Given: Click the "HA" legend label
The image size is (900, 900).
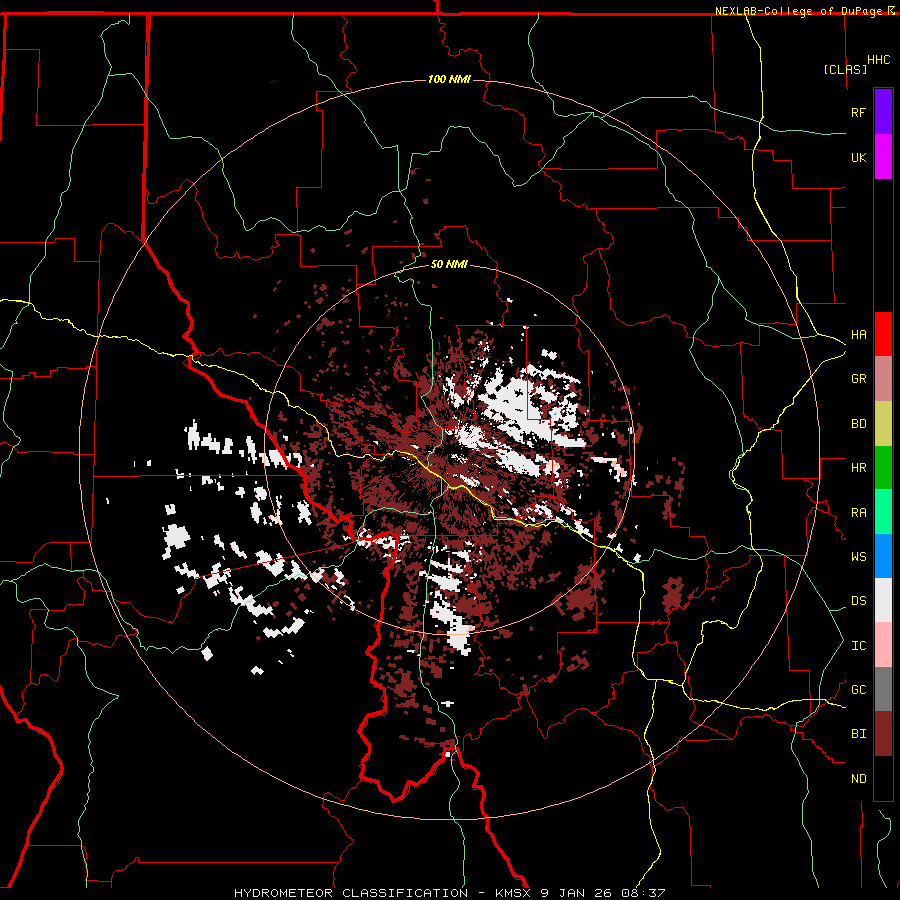Looking at the screenshot, I should click(858, 335).
